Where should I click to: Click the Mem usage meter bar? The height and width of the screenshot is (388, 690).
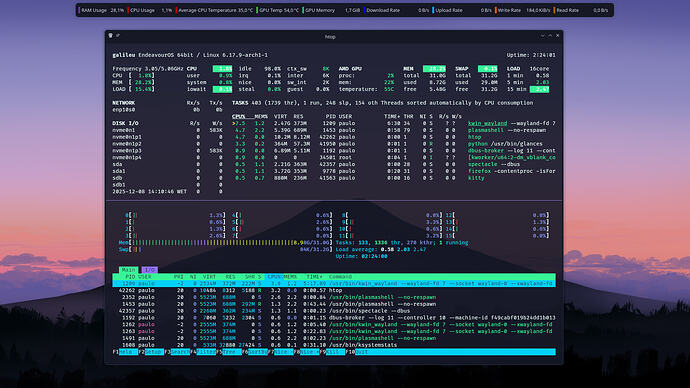225,243
